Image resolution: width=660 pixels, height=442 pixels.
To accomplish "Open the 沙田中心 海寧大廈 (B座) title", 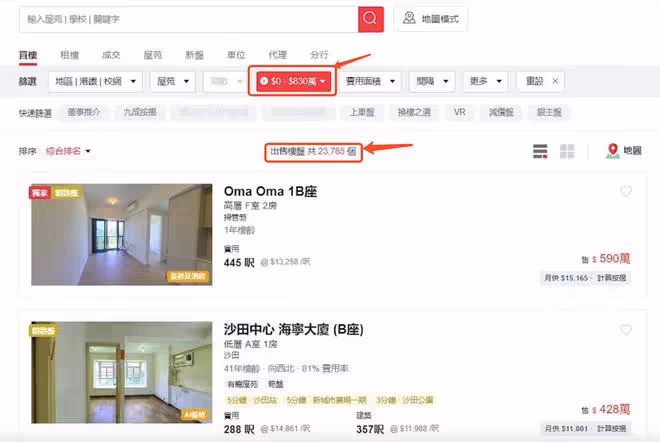I will pos(293,330).
